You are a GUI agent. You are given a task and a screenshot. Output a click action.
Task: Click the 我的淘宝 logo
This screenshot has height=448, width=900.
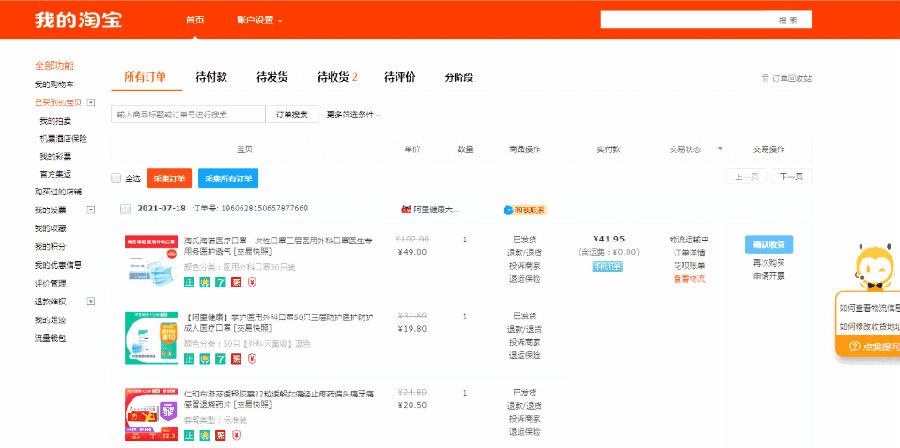(72, 20)
